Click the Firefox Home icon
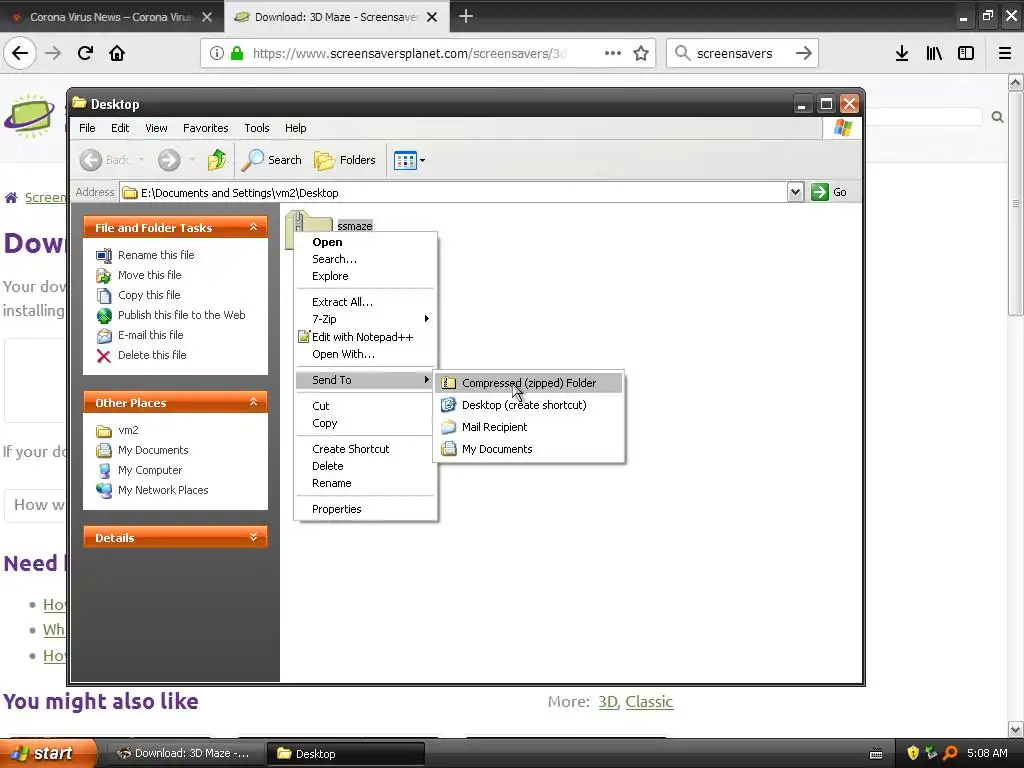This screenshot has width=1024, height=768. click(117, 53)
